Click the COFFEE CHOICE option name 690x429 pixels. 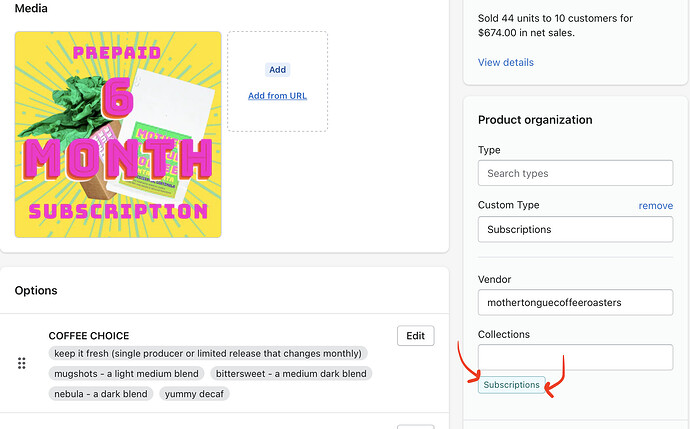click(x=89, y=336)
